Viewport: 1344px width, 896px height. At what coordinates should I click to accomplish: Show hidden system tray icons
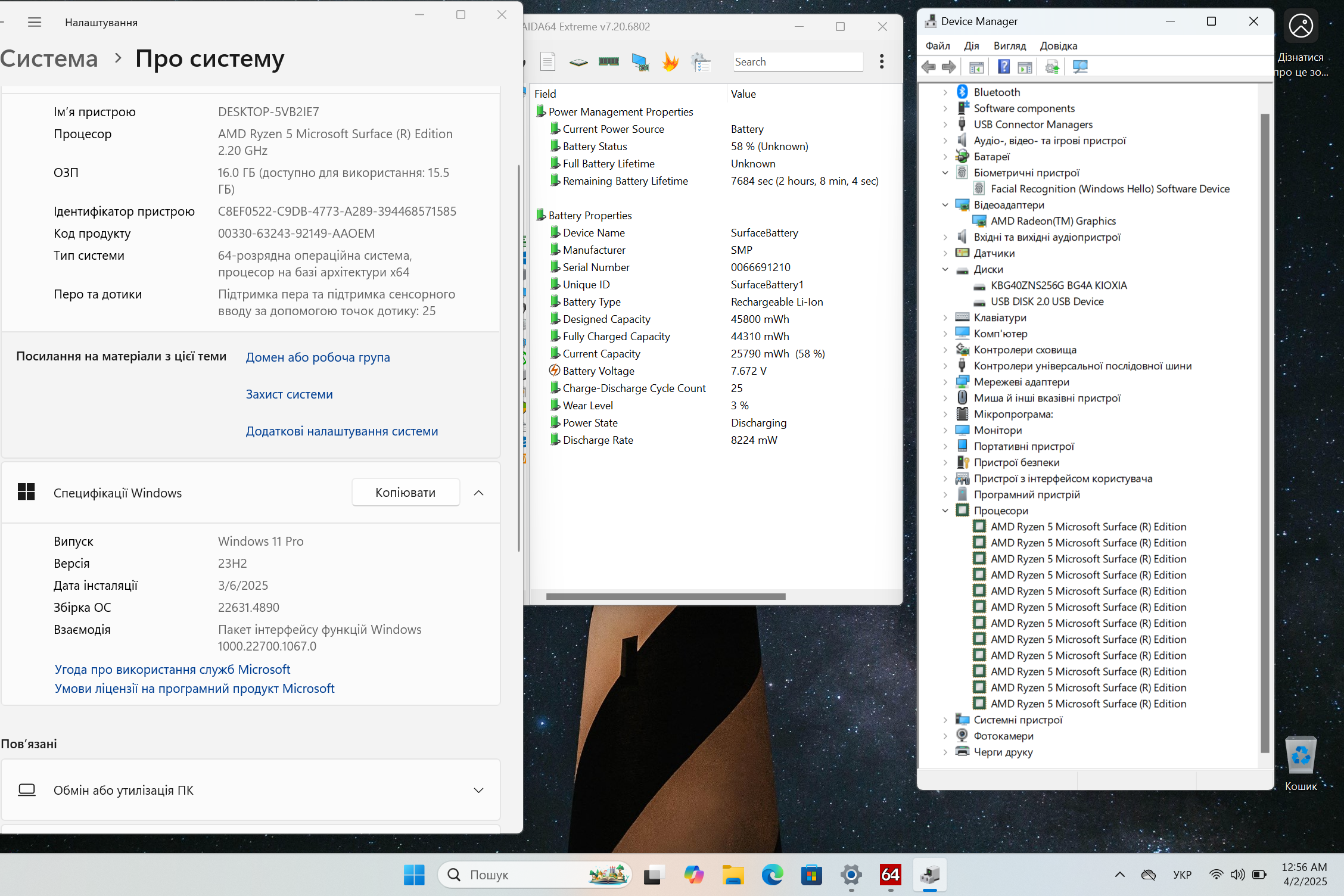pos(1120,875)
